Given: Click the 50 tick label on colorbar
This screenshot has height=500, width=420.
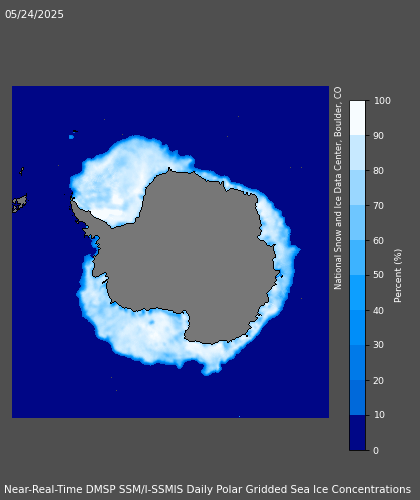Looking at the screenshot, I should coord(379,275).
